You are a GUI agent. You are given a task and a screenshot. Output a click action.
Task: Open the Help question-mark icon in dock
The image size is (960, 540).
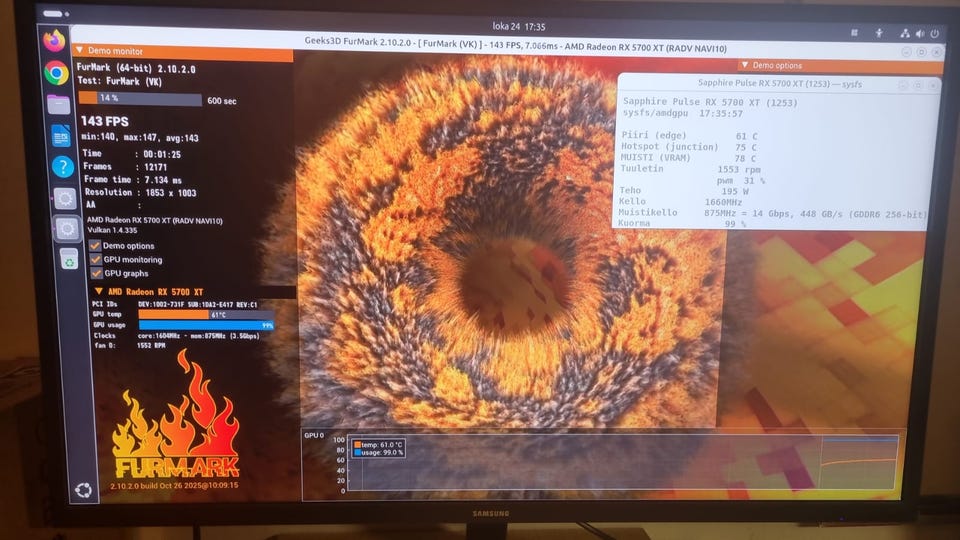click(x=62, y=167)
